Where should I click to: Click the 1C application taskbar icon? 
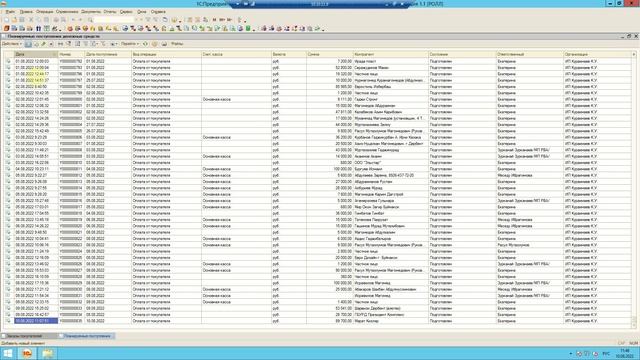click(x=27, y=353)
